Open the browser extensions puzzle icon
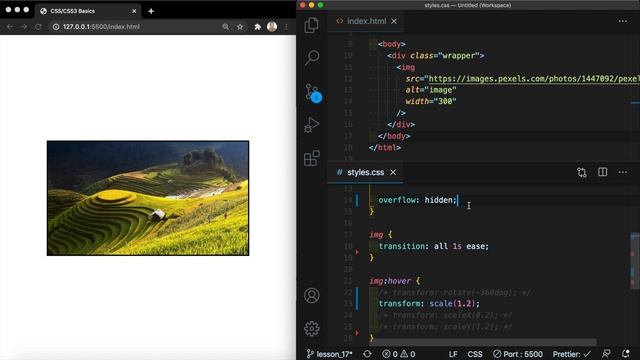The height and width of the screenshot is (360, 640). (258, 27)
